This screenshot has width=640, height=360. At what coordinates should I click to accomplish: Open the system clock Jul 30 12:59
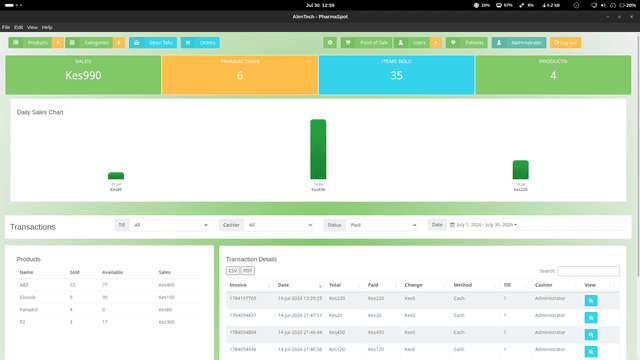pyautogui.click(x=320, y=5)
